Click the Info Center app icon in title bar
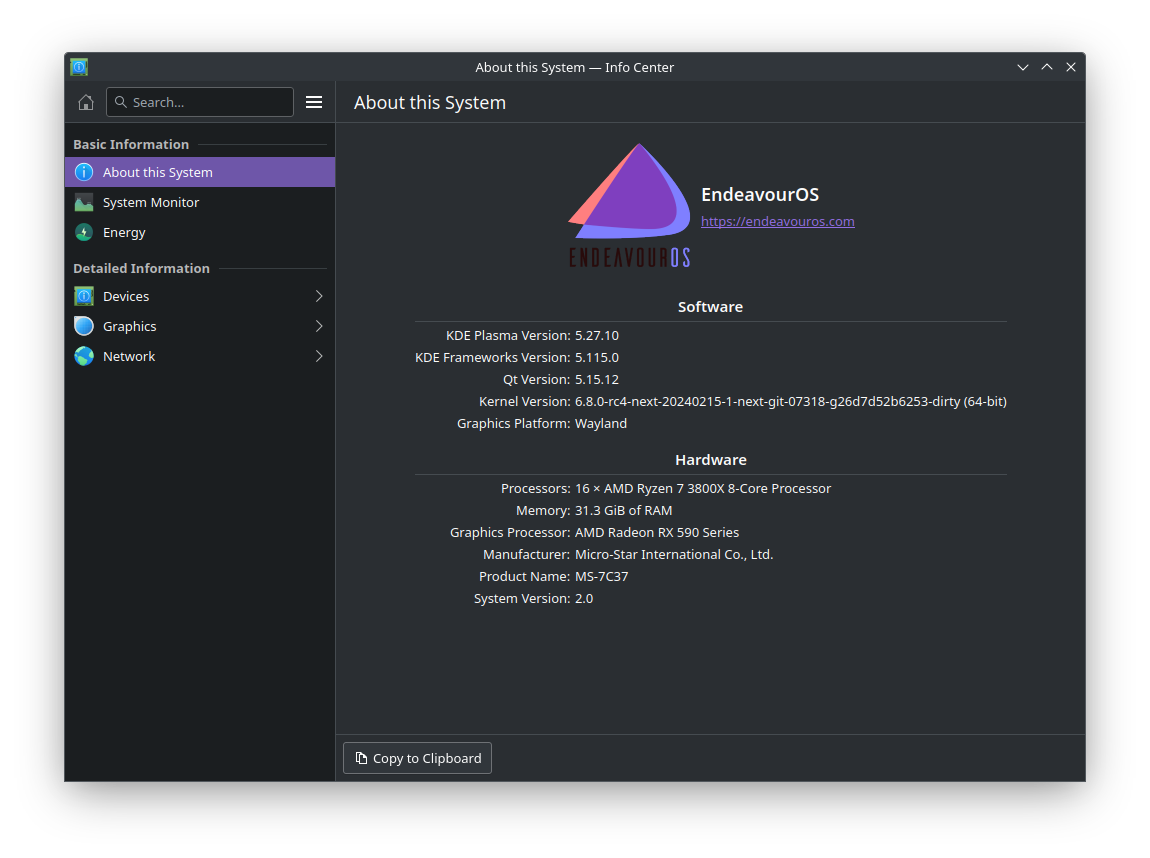Screen dimensions: 1150x858 tap(79, 67)
